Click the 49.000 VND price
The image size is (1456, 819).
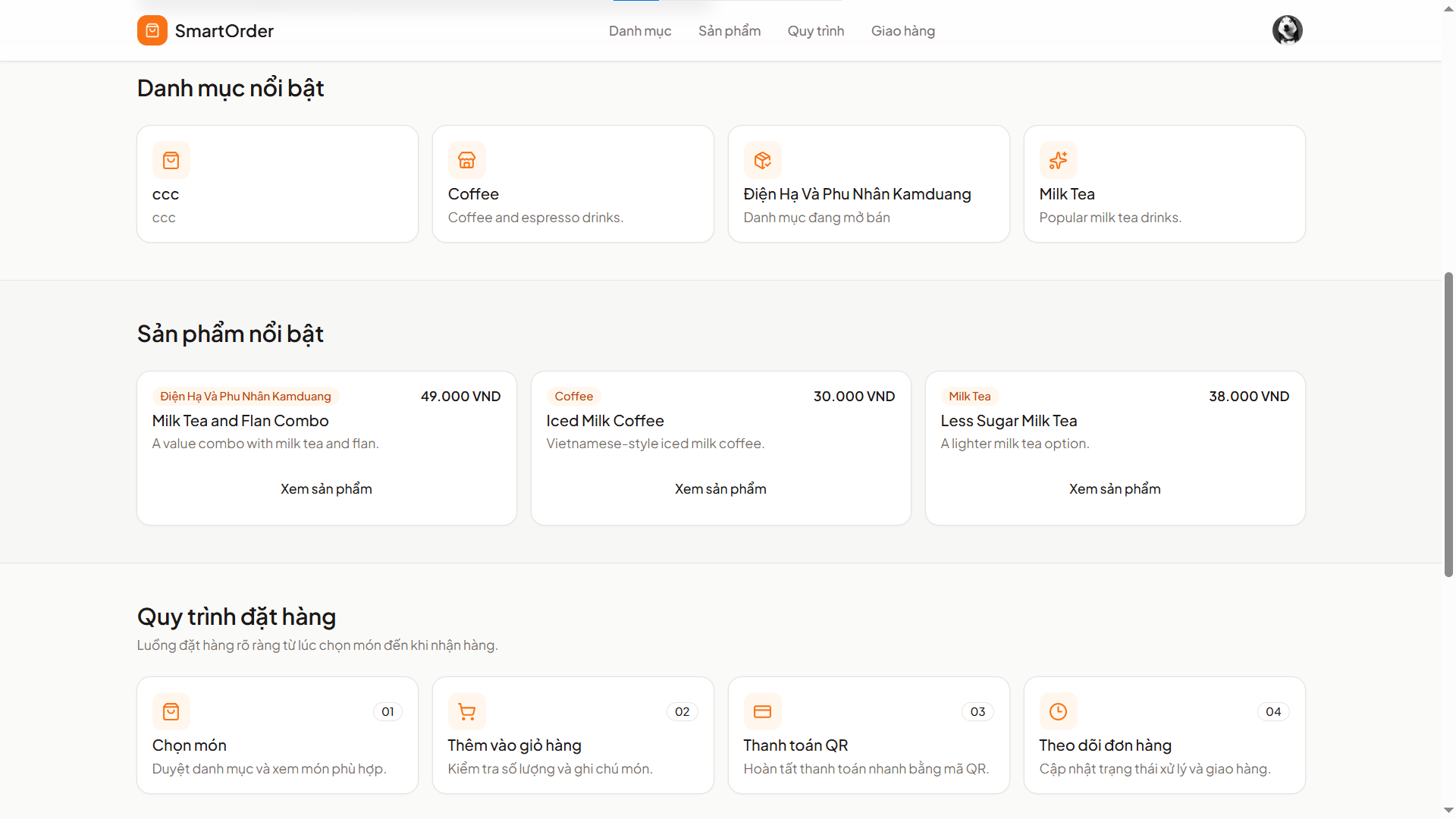click(461, 397)
